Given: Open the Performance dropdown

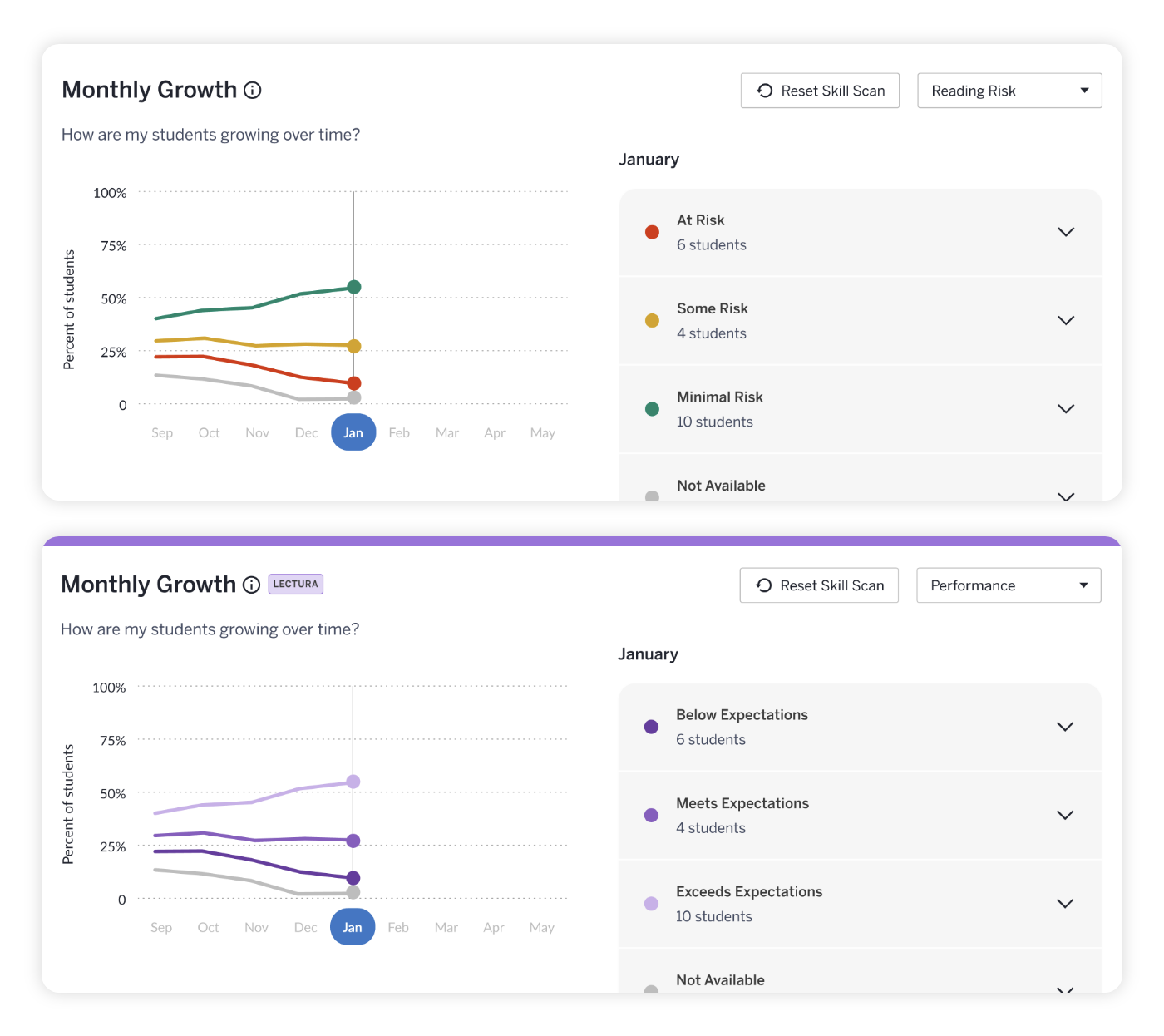Looking at the screenshot, I should (x=1008, y=585).
